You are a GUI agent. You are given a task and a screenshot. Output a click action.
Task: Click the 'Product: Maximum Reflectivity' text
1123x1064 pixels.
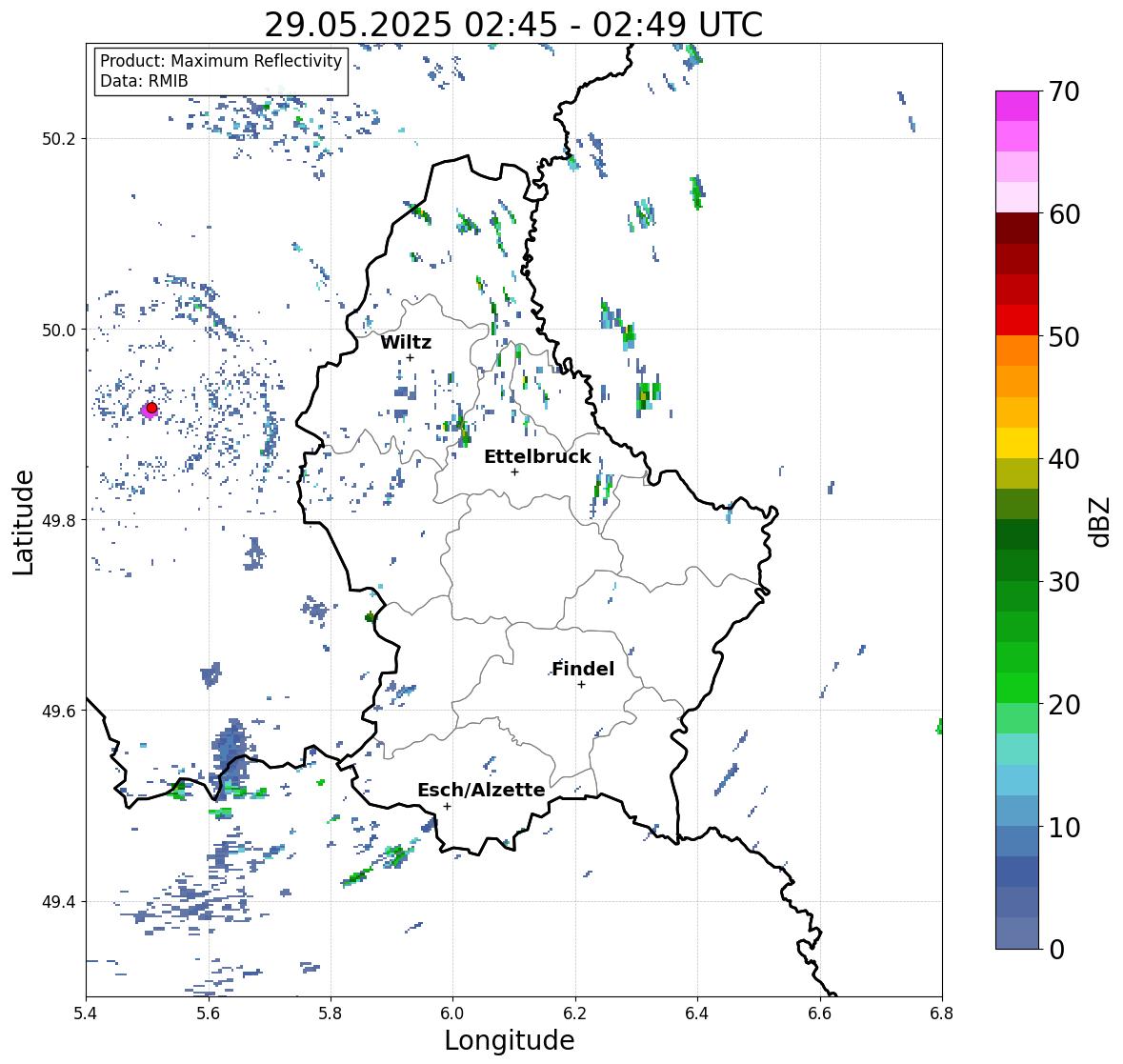[221, 61]
